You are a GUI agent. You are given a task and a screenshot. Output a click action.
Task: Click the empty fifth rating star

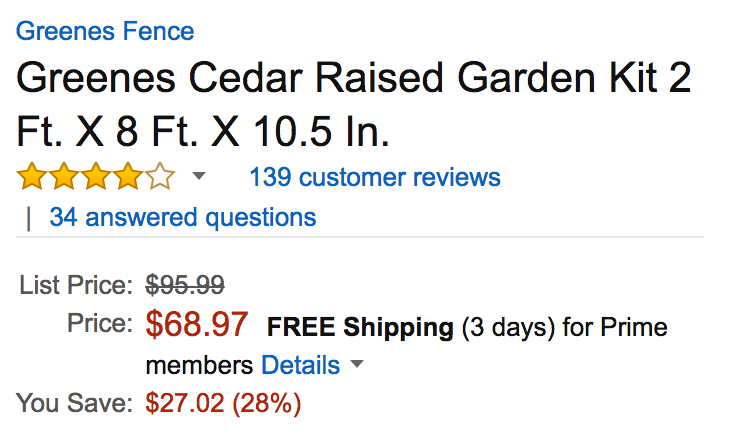click(160, 179)
